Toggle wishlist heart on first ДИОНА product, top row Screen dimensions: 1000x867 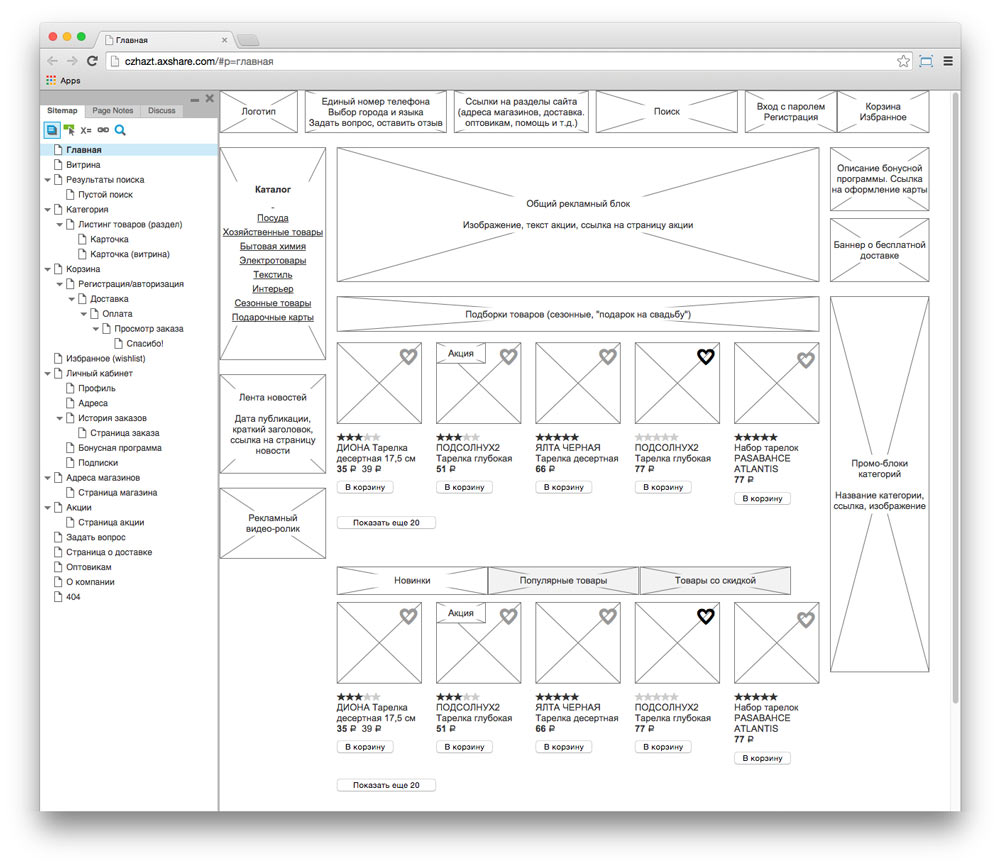pyautogui.click(x=408, y=356)
